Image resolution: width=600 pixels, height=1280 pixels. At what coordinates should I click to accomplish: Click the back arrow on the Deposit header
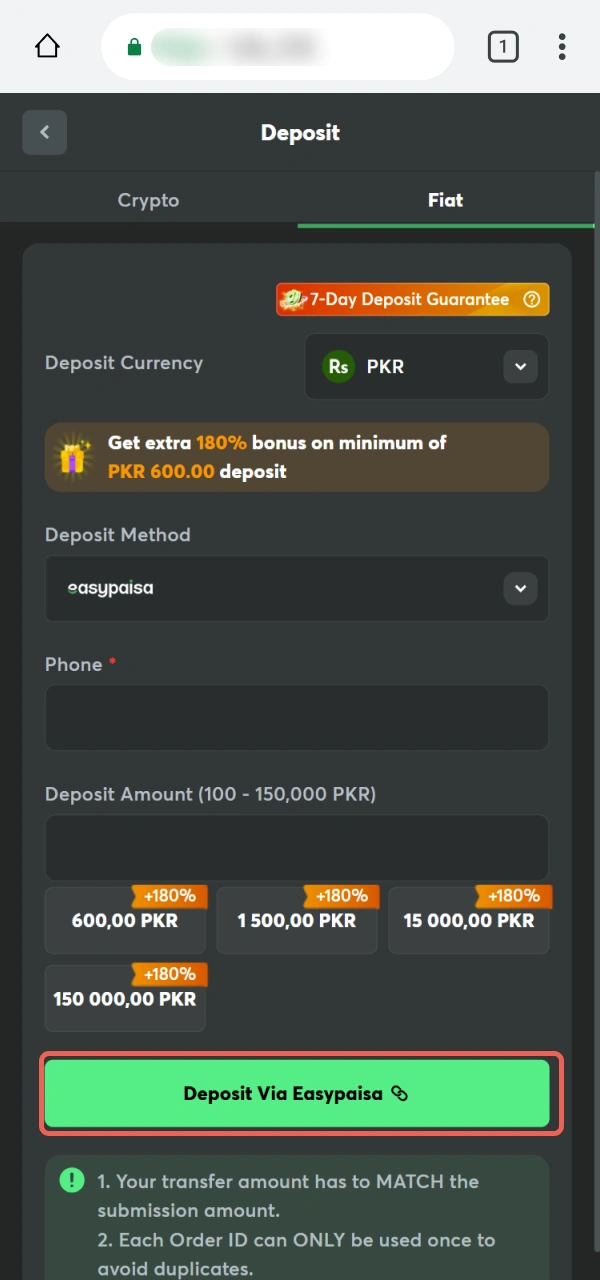pos(44,132)
